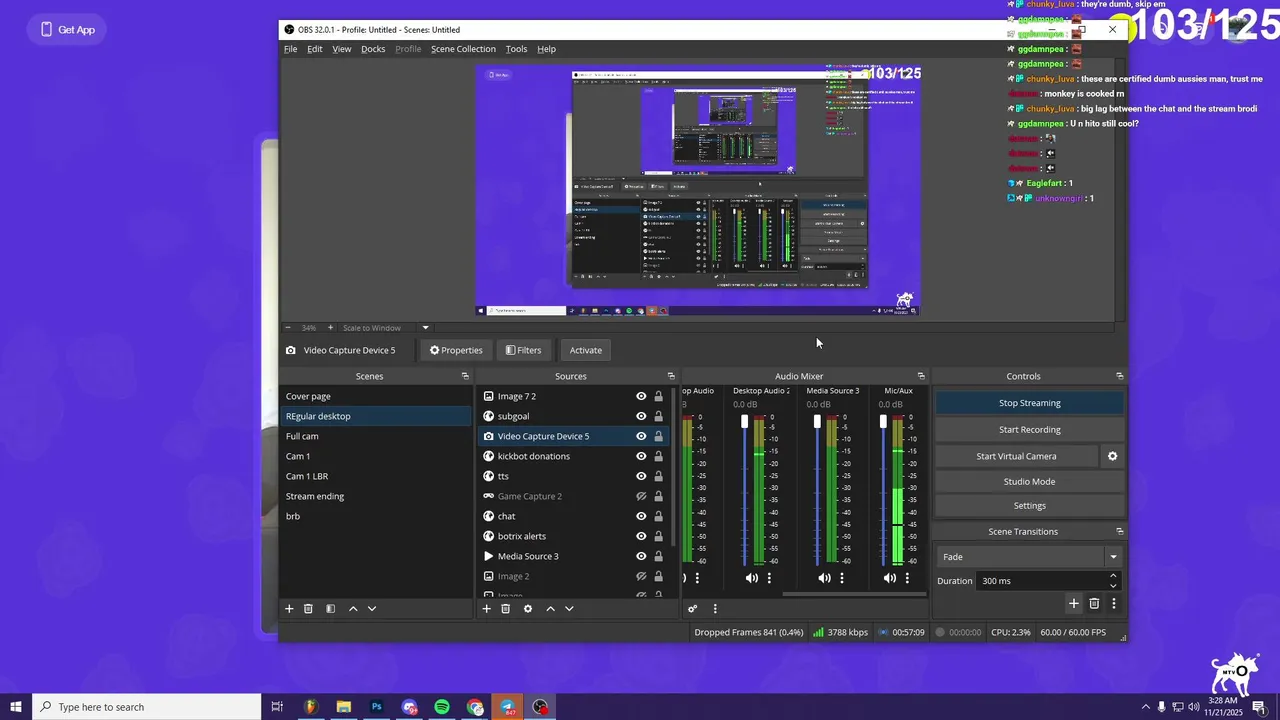The height and width of the screenshot is (720, 1280).
Task: Open the File menu
Action: [290, 49]
